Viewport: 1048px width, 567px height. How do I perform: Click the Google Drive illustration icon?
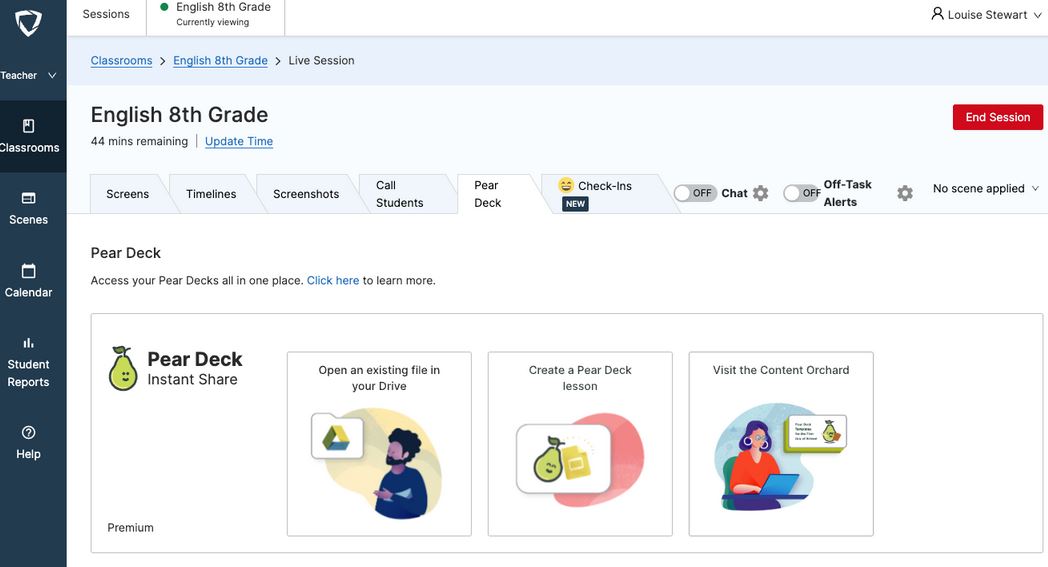pos(337,438)
